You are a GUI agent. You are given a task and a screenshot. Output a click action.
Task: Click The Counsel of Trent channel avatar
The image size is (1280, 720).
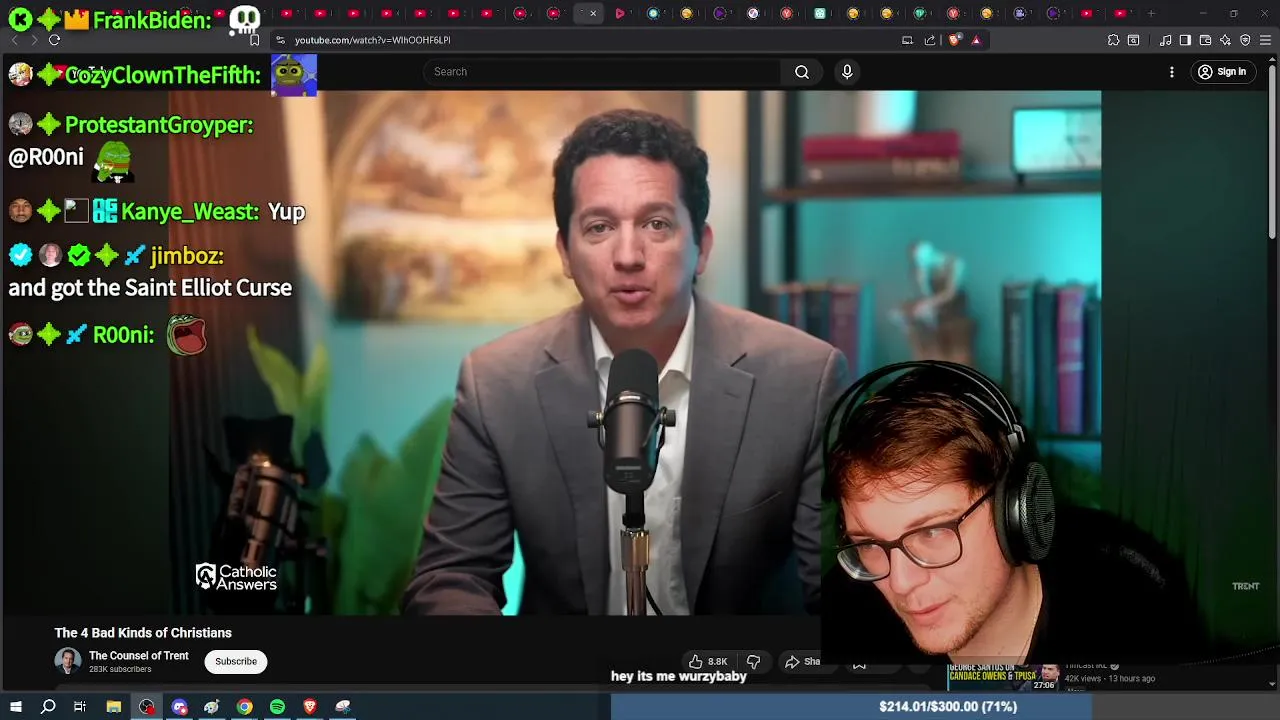coord(67,661)
